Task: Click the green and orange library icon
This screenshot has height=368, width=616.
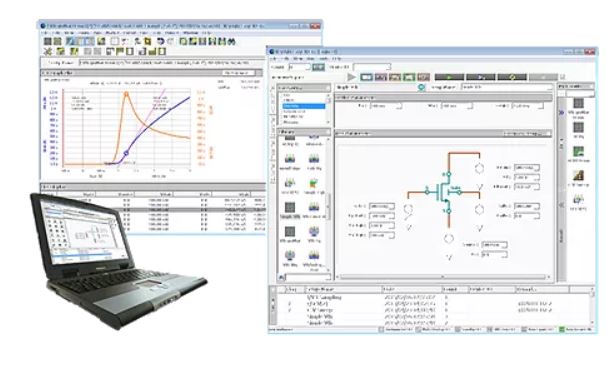Action: (x=314, y=183)
